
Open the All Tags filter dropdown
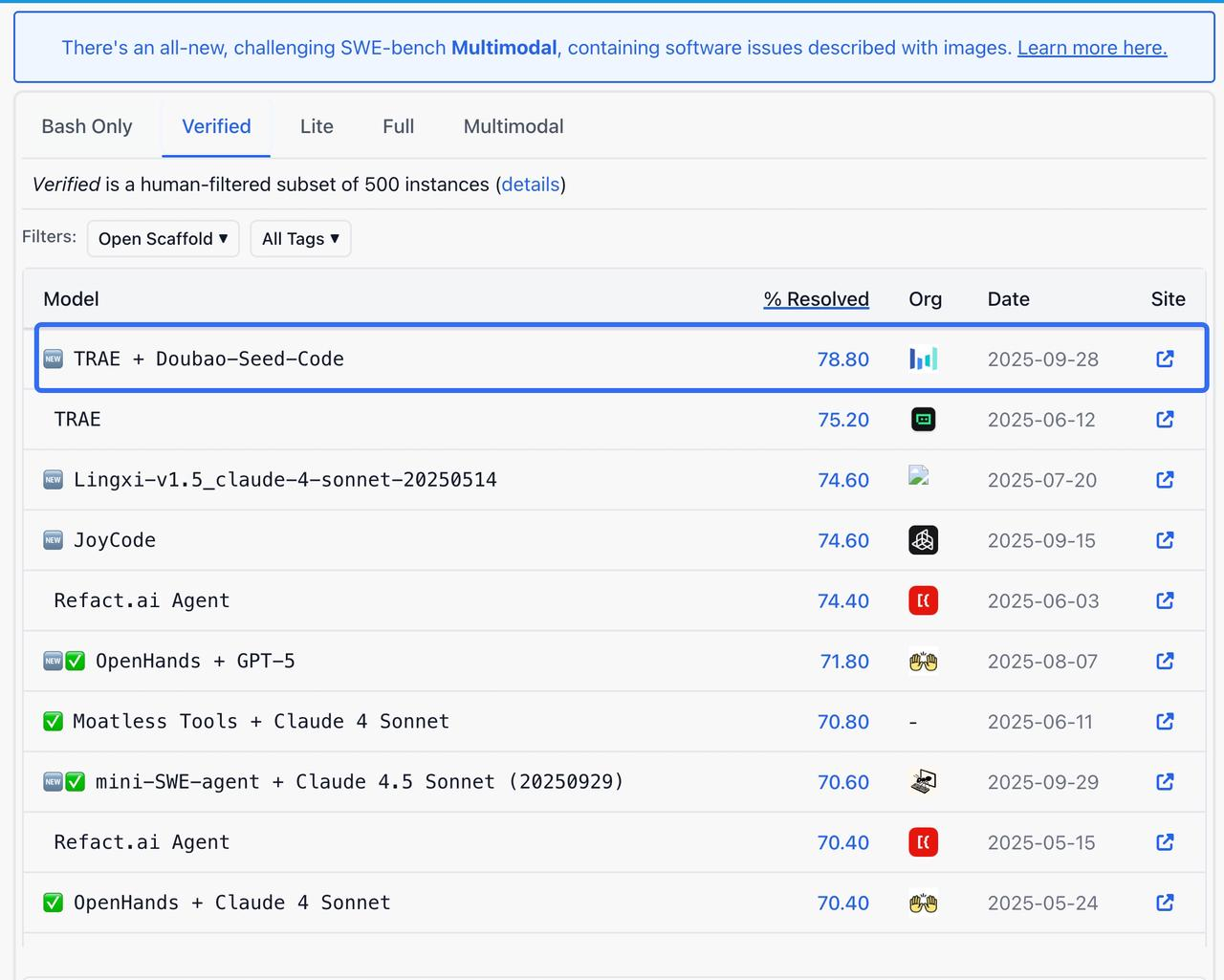(x=300, y=238)
